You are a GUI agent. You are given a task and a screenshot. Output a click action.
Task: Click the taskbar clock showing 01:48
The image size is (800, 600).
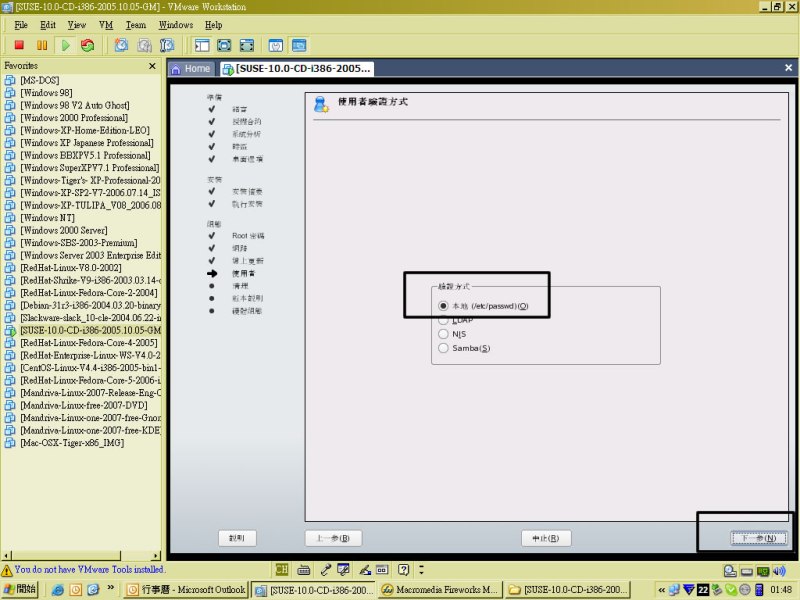[x=781, y=590]
